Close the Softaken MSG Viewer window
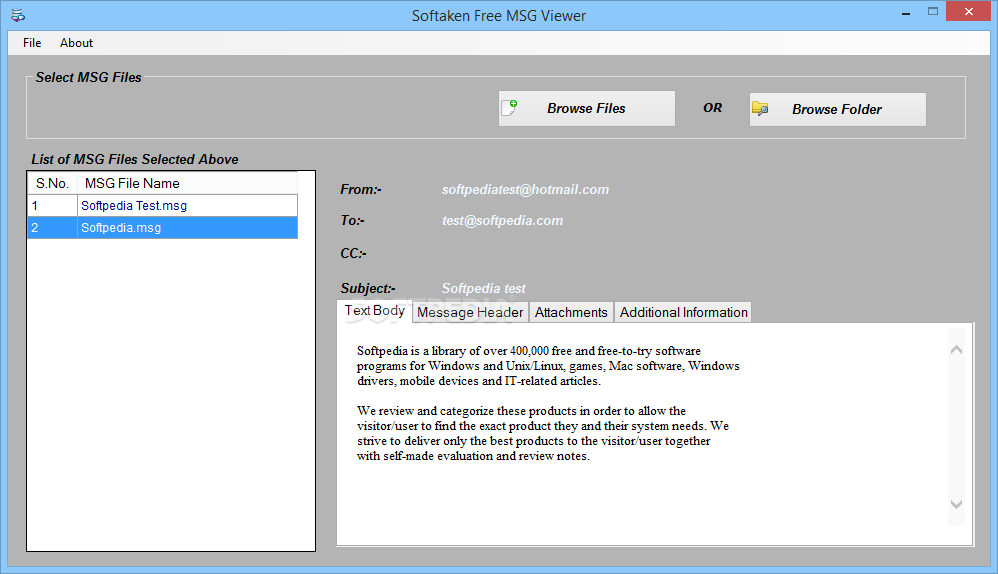 969,11
